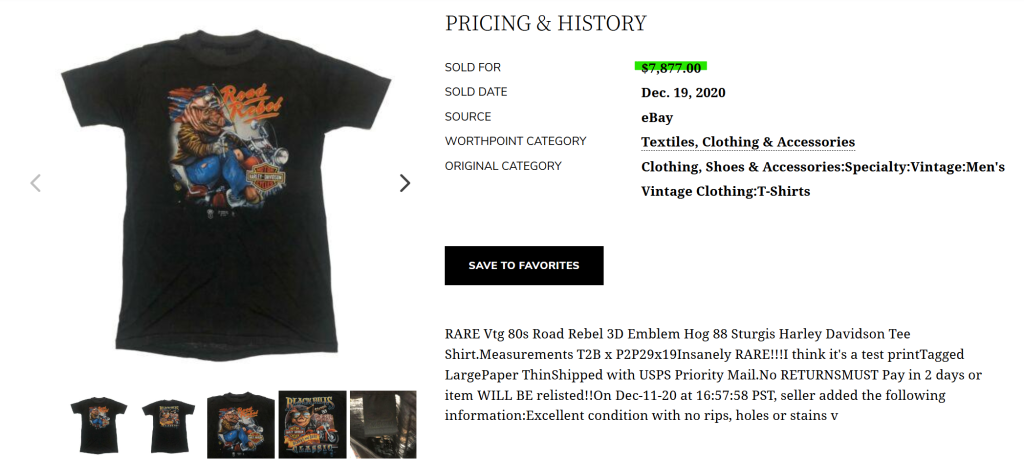Click the previous image arrow

click(36, 183)
